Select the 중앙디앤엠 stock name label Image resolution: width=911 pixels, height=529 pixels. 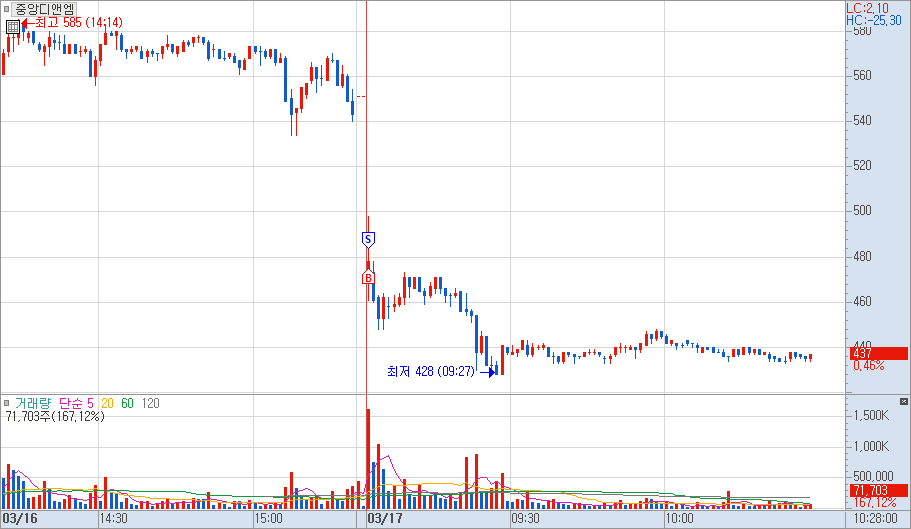44,9
